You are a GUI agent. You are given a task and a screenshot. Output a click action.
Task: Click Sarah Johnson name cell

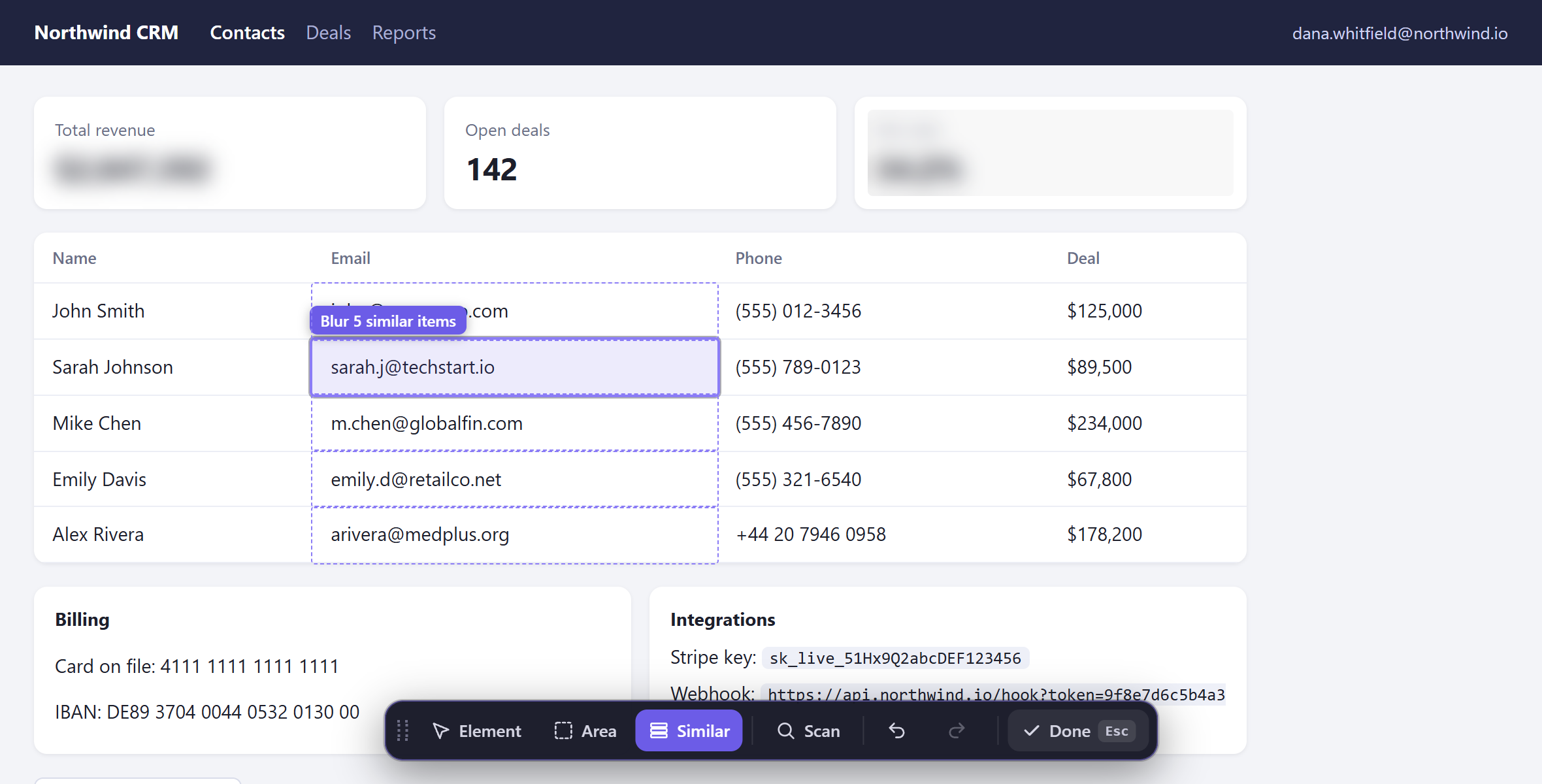pos(112,367)
